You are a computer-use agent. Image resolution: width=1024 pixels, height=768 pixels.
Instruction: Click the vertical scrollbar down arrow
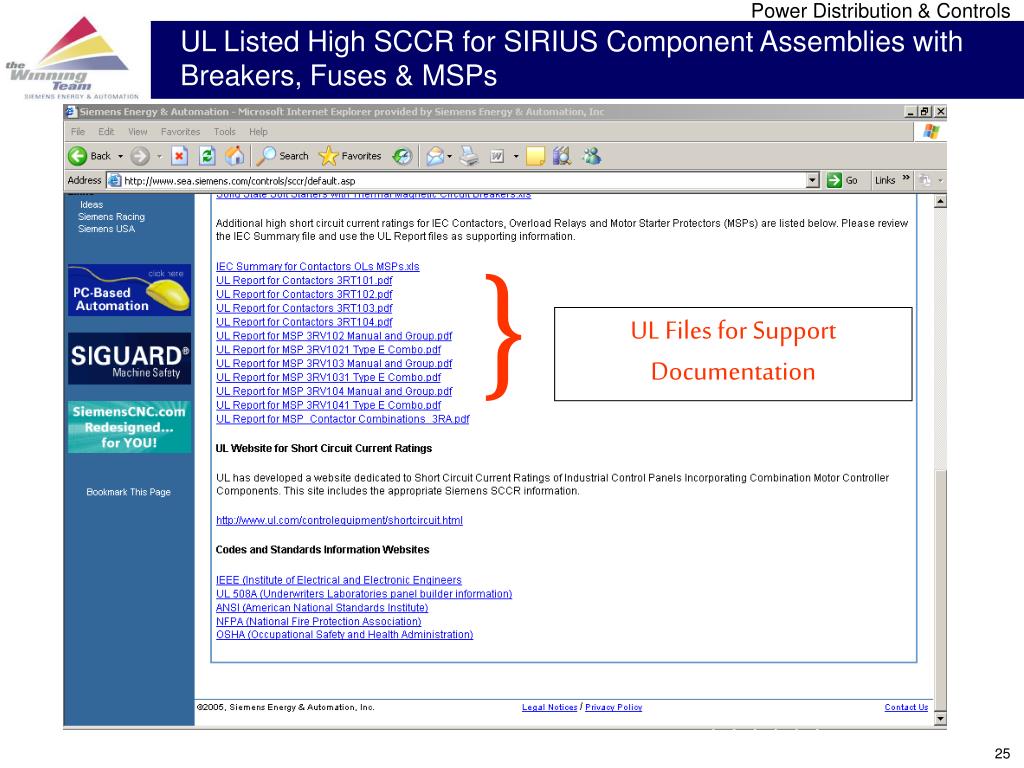pos(940,719)
